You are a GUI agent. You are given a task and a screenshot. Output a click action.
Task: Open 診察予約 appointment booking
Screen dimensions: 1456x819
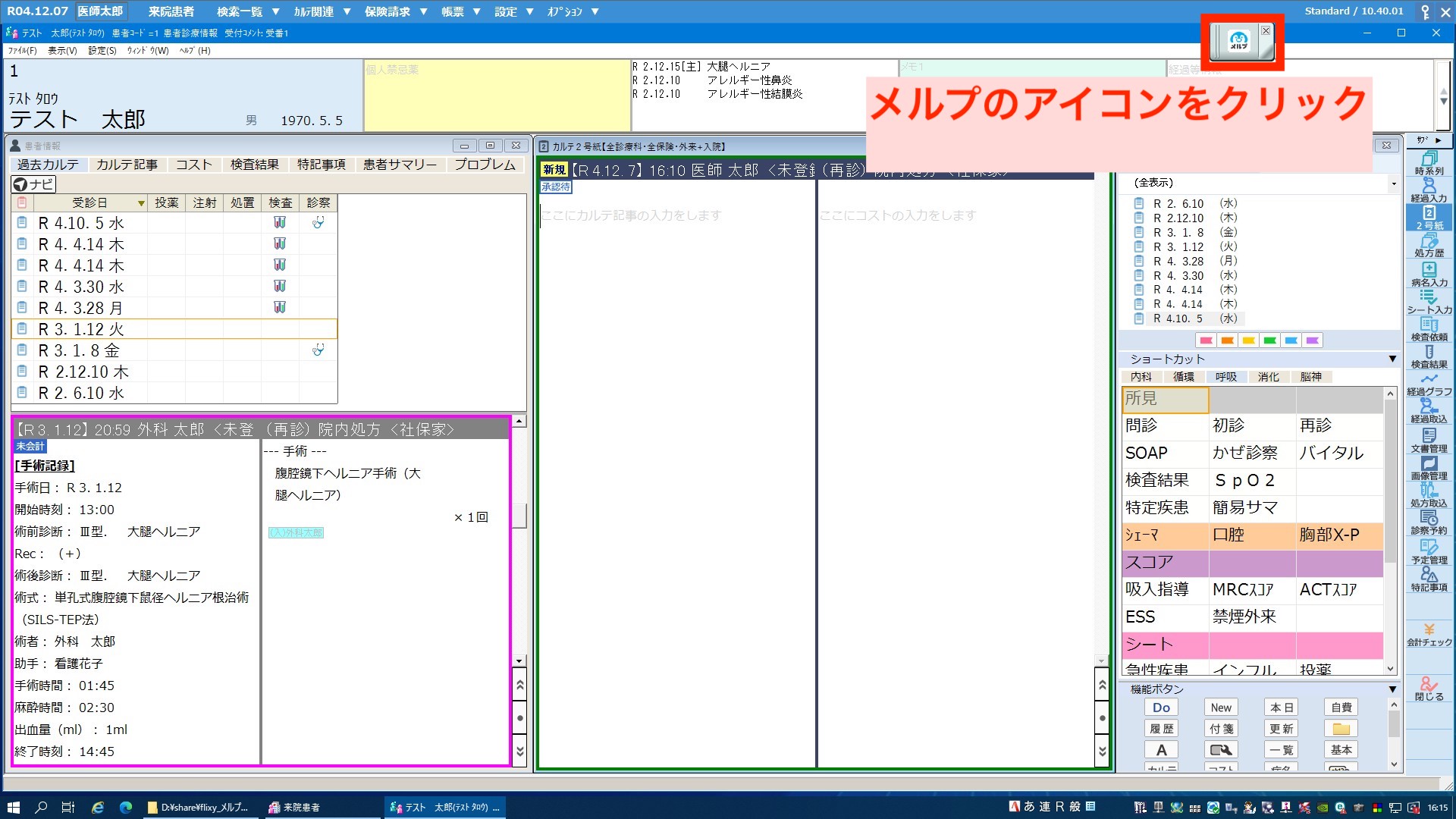pos(1429,522)
